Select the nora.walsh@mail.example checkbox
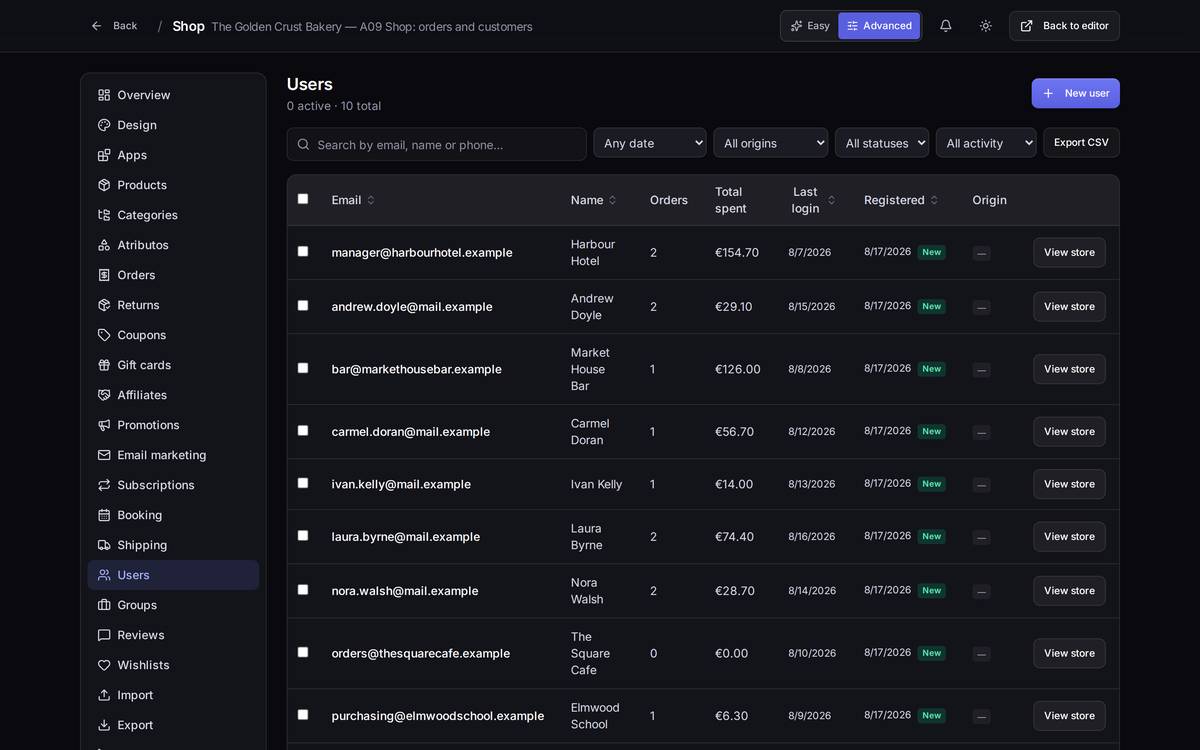Screen dimensions: 1200x750 pos(303,589)
